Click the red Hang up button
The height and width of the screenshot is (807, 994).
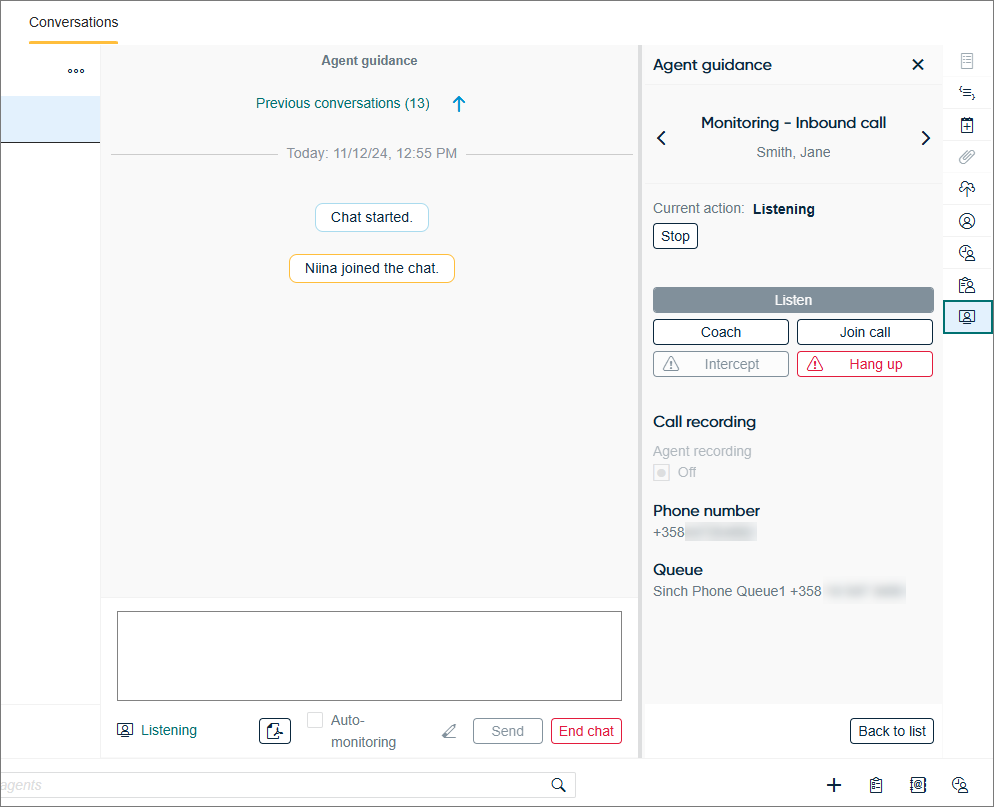pyautogui.click(x=864, y=364)
